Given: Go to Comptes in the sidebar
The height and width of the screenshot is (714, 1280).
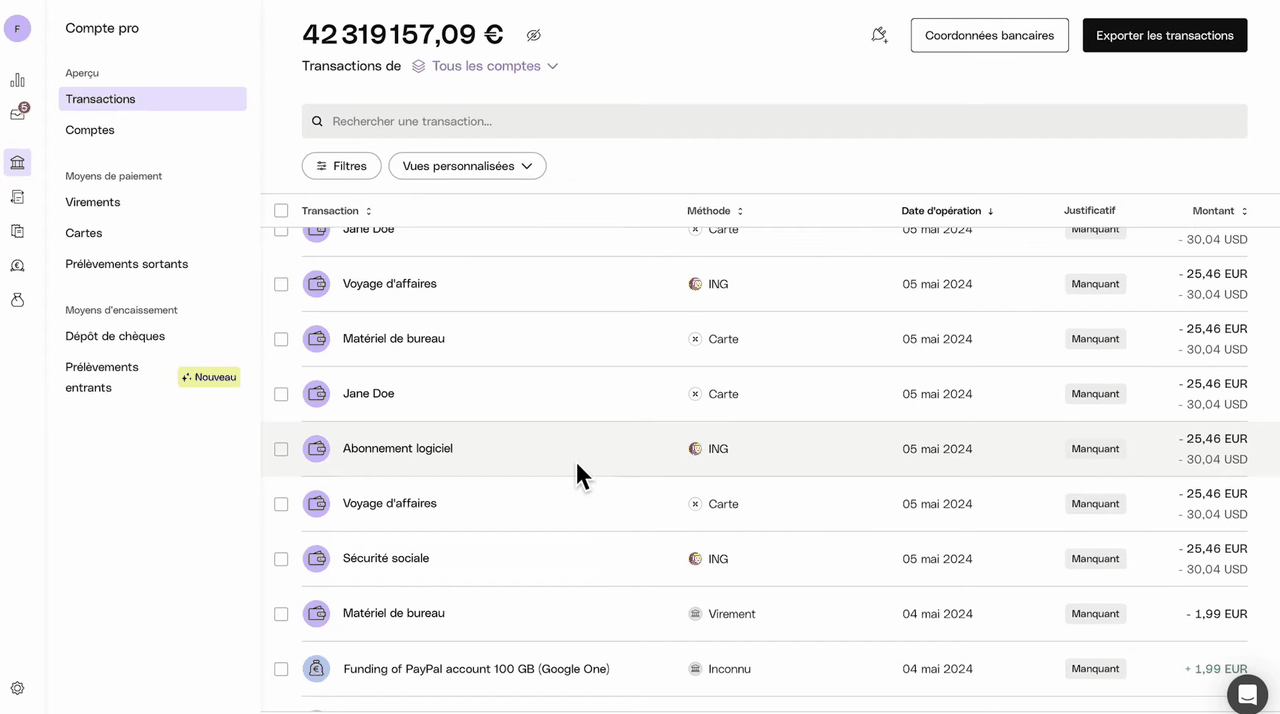Looking at the screenshot, I should (90, 130).
